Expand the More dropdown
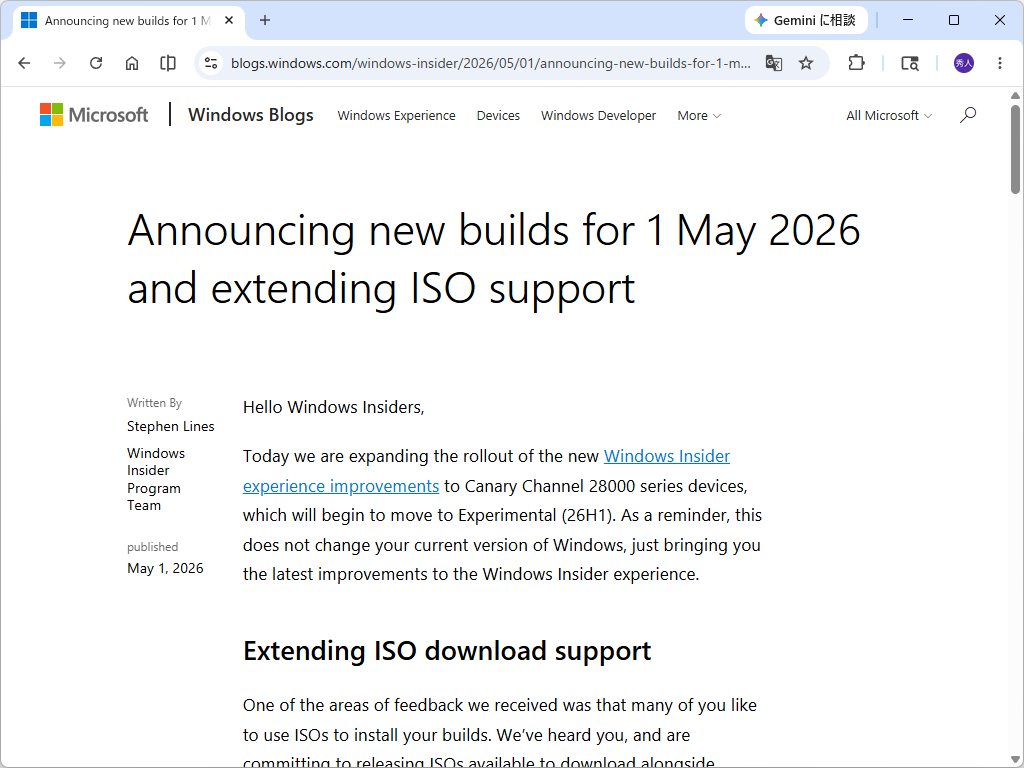The image size is (1024, 768). [699, 116]
